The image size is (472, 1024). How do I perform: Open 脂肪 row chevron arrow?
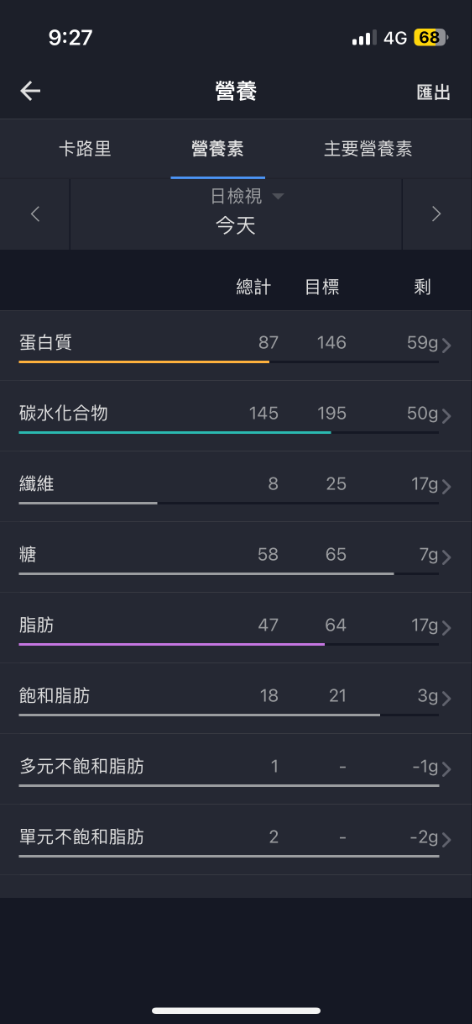(x=447, y=628)
